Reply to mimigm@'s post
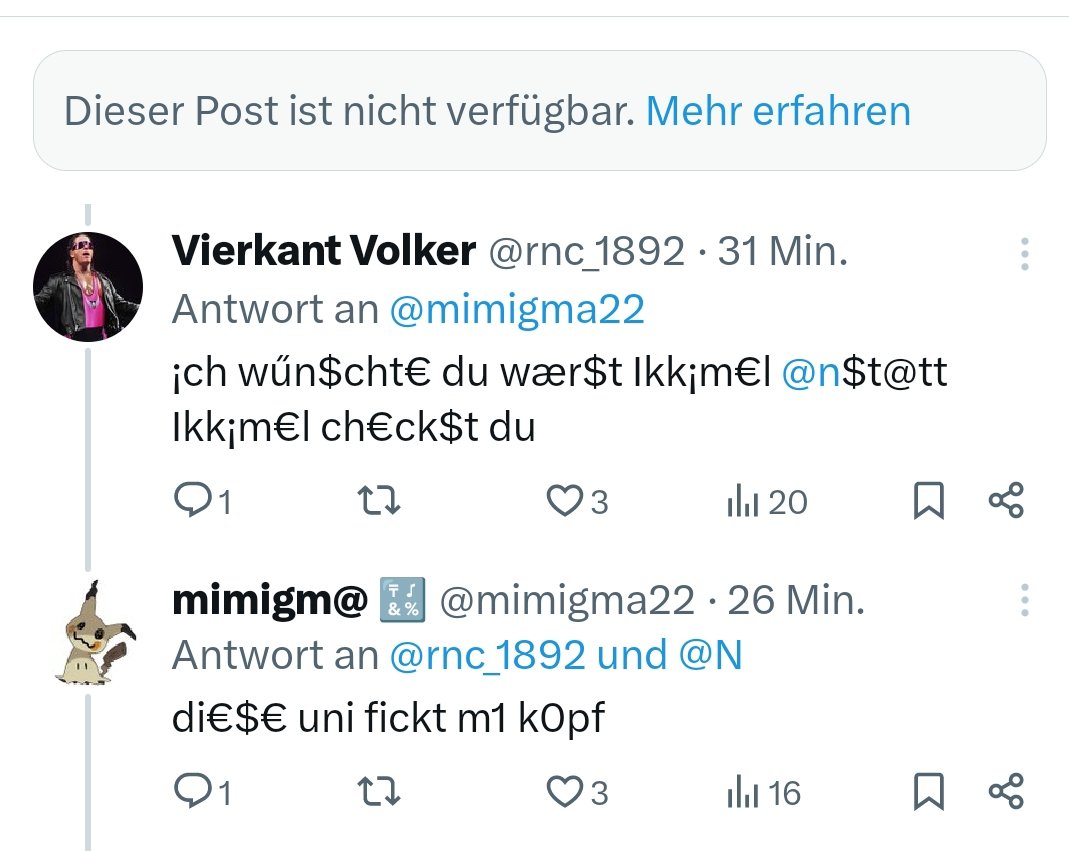Screen dimensions: 1069x851 pos(189,792)
